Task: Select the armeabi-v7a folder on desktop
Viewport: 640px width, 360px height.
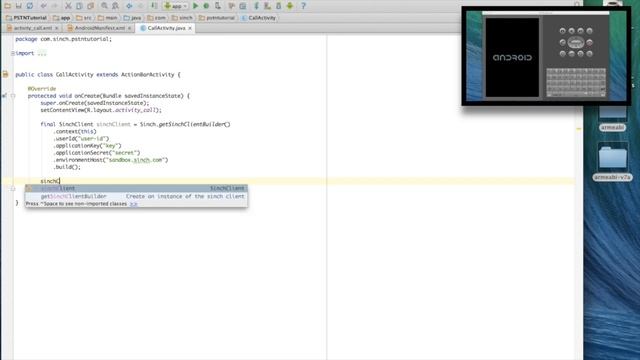Action: pos(612,162)
